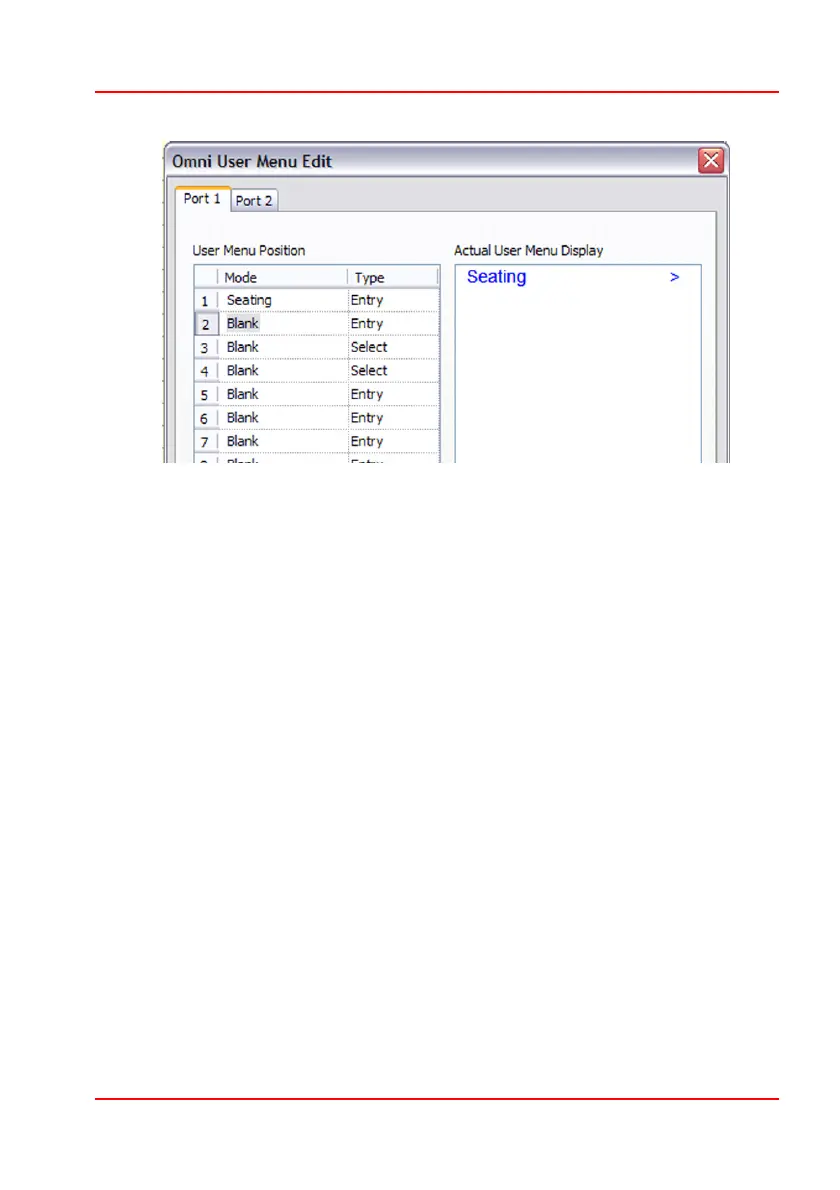The image size is (840, 1190).
Task: Click the > arrow beside Seating
Action: coord(674,278)
